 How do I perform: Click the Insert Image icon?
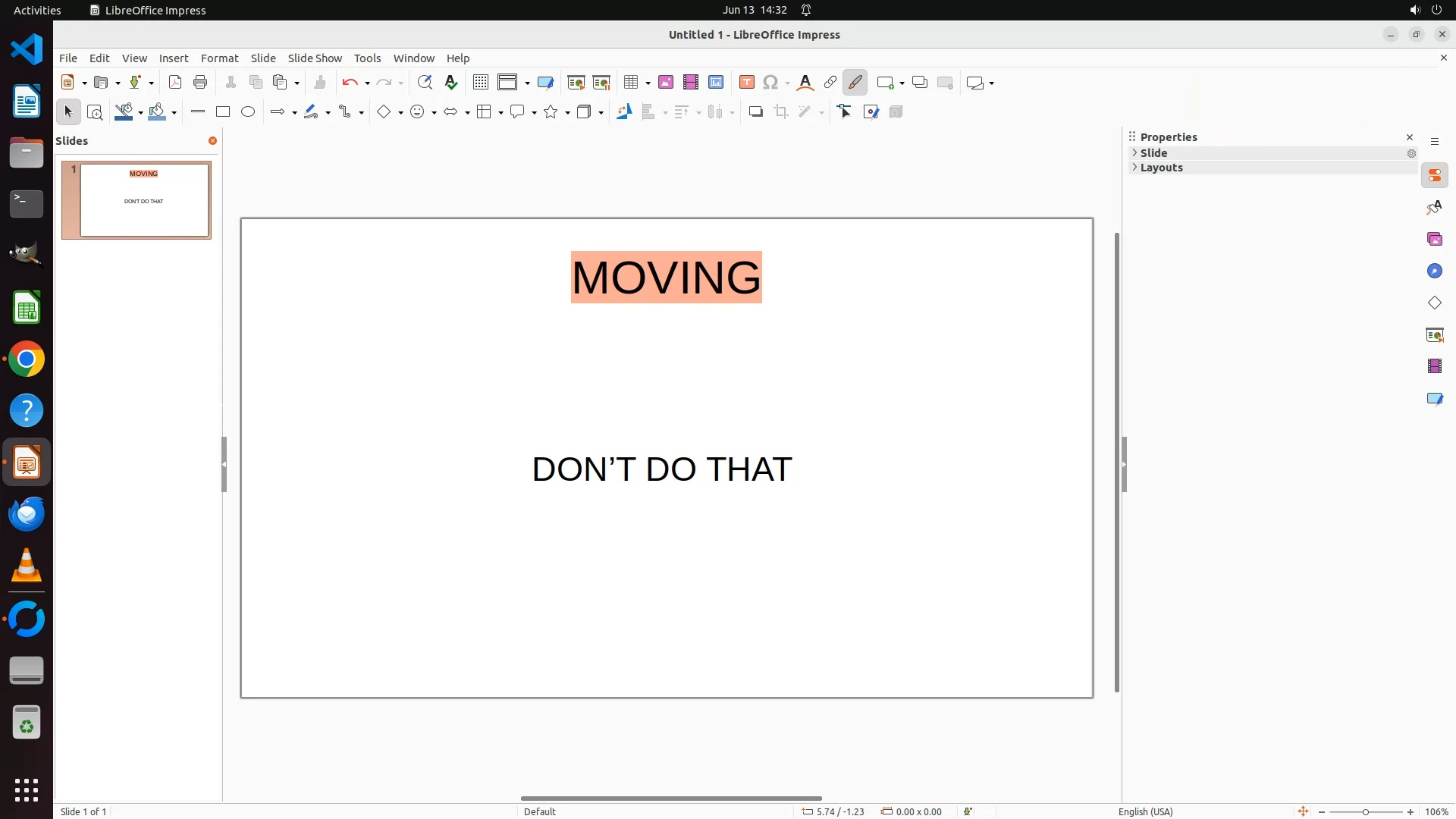pos(666,83)
